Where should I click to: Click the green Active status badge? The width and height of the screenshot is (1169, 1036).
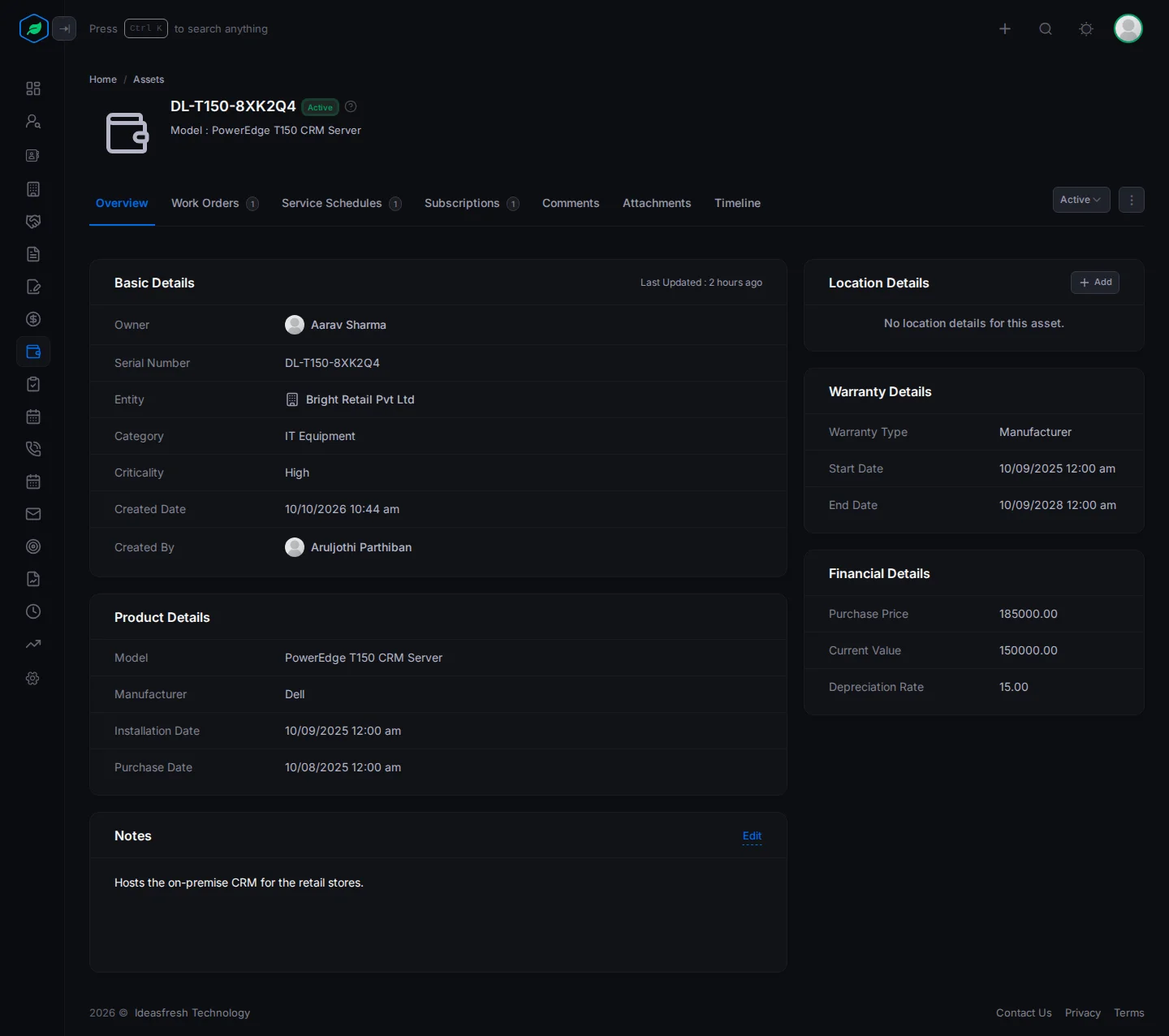coord(320,107)
